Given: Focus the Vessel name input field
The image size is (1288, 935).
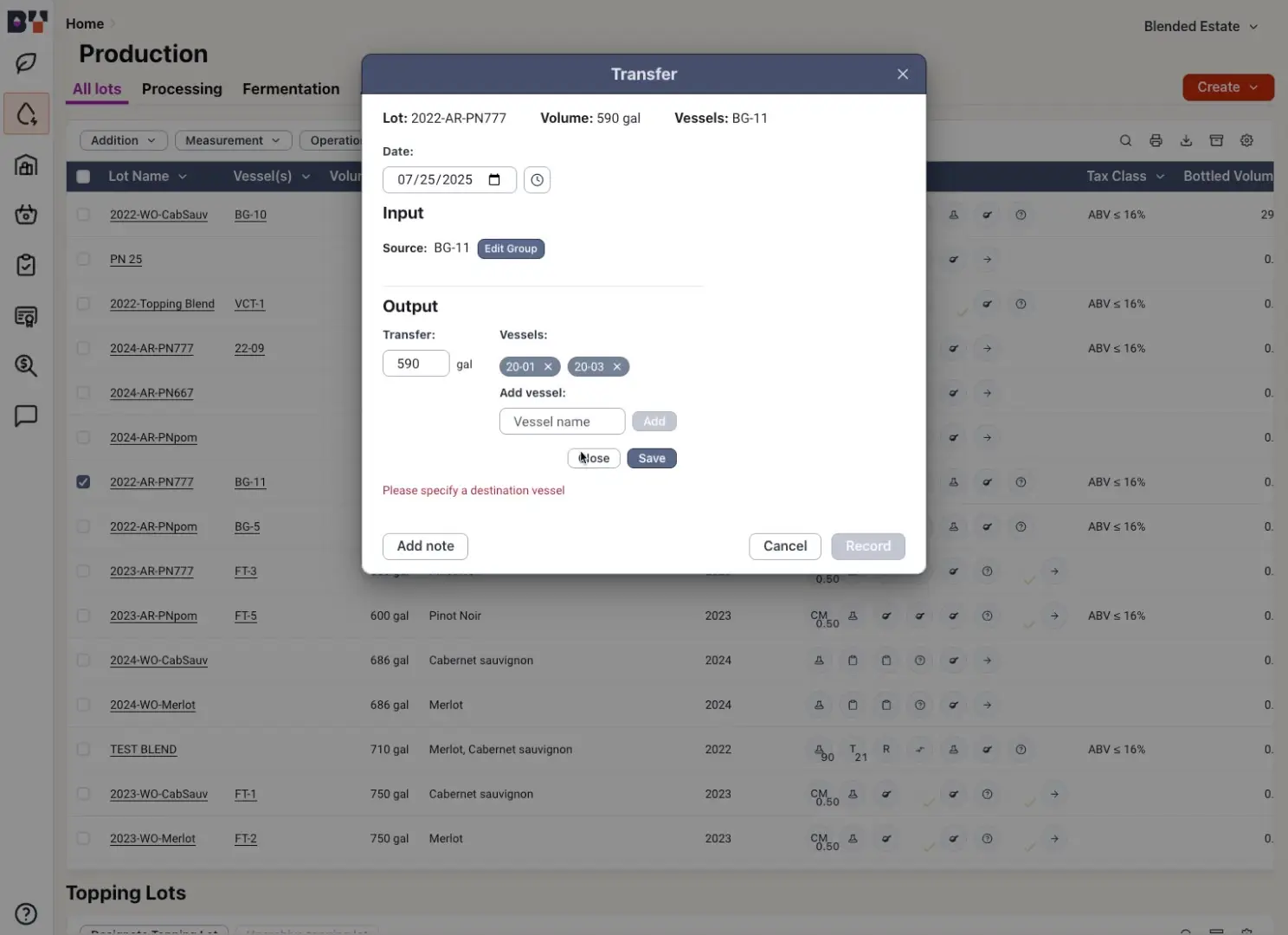Looking at the screenshot, I should click(x=562, y=422).
